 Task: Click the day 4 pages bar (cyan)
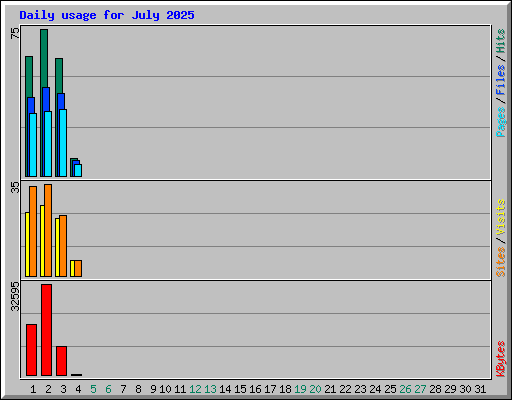coord(78,170)
